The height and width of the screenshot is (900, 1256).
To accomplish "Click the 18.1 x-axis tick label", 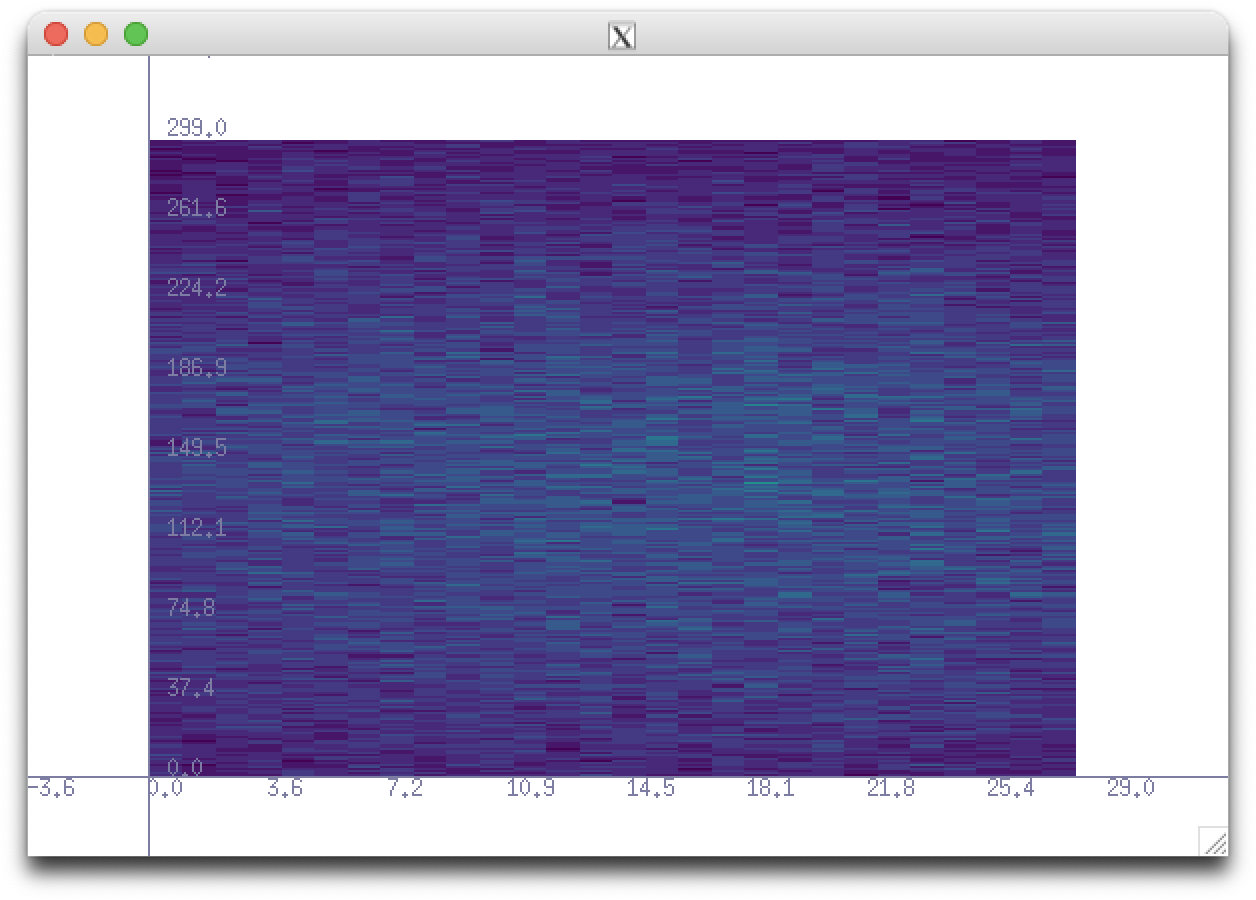I will (770, 788).
